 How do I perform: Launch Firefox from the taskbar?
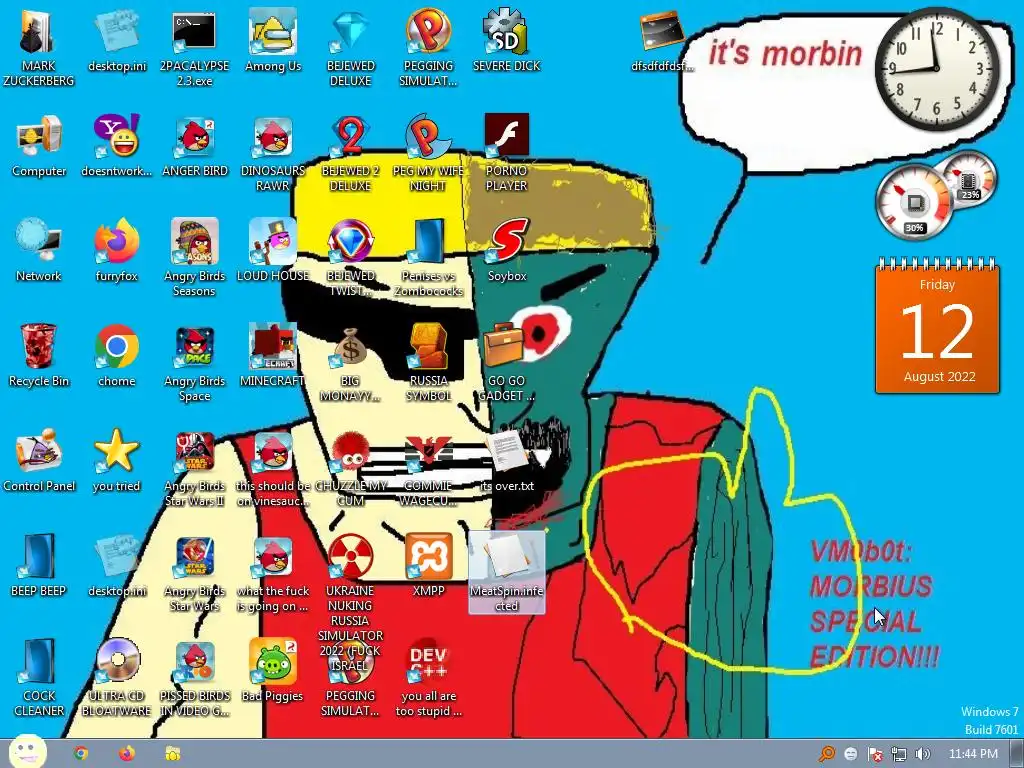(x=127, y=754)
